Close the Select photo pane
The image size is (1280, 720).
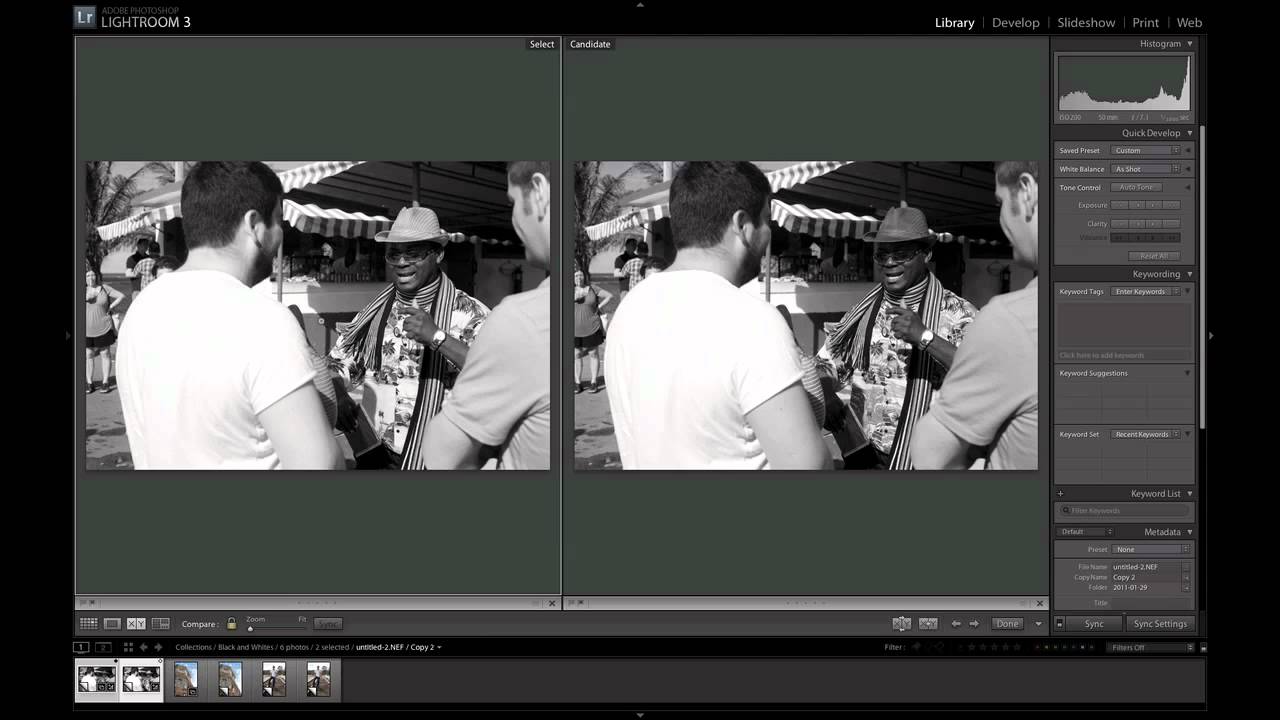[x=552, y=603]
